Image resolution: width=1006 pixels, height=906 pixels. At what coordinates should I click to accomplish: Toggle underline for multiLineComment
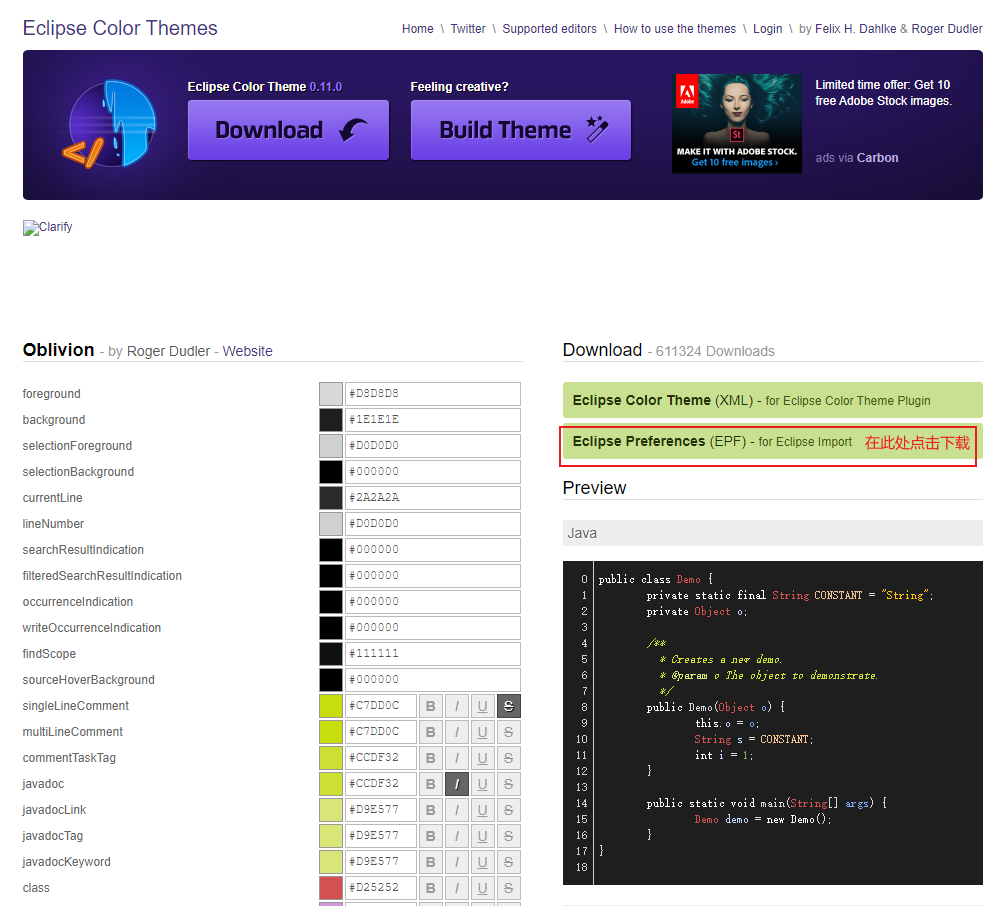[x=482, y=732]
